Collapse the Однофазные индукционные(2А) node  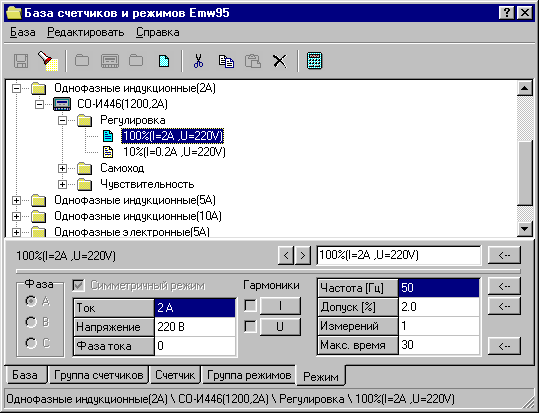click(16, 88)
